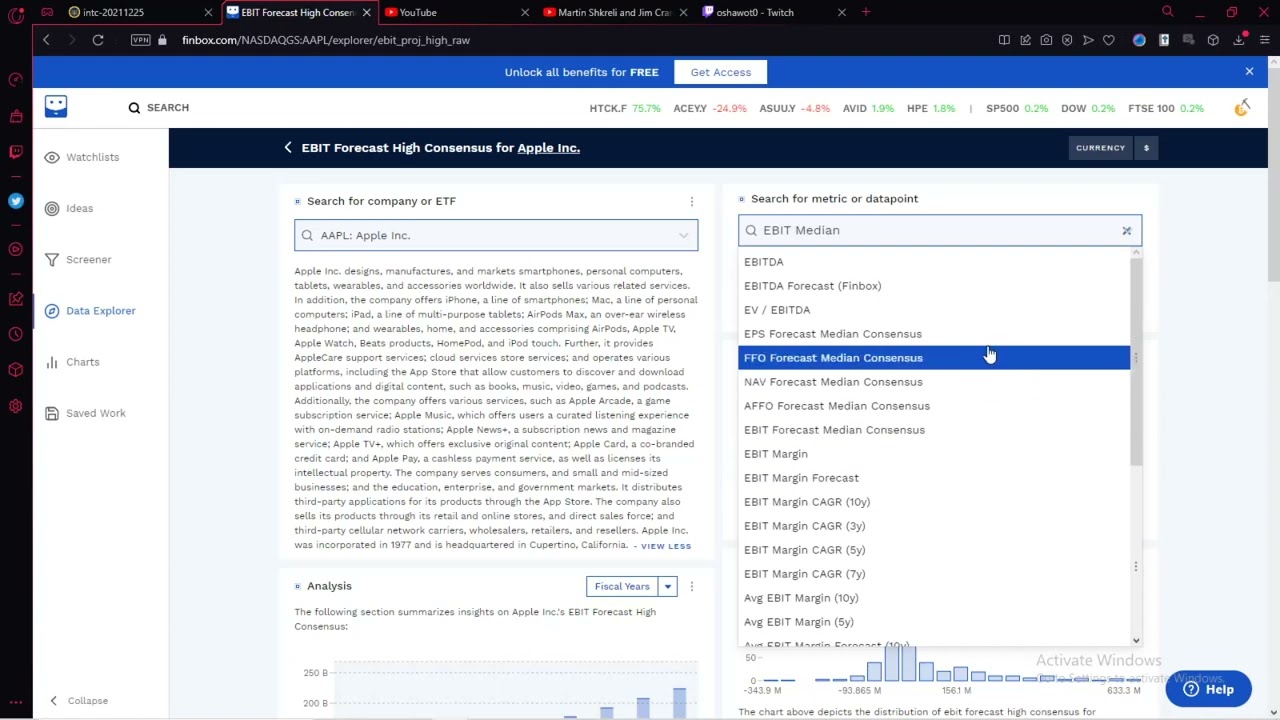The width and height of the screenshot is (1280, 720).
Task: Click the Opera GX logo menu
Action: tap(15, 13)
